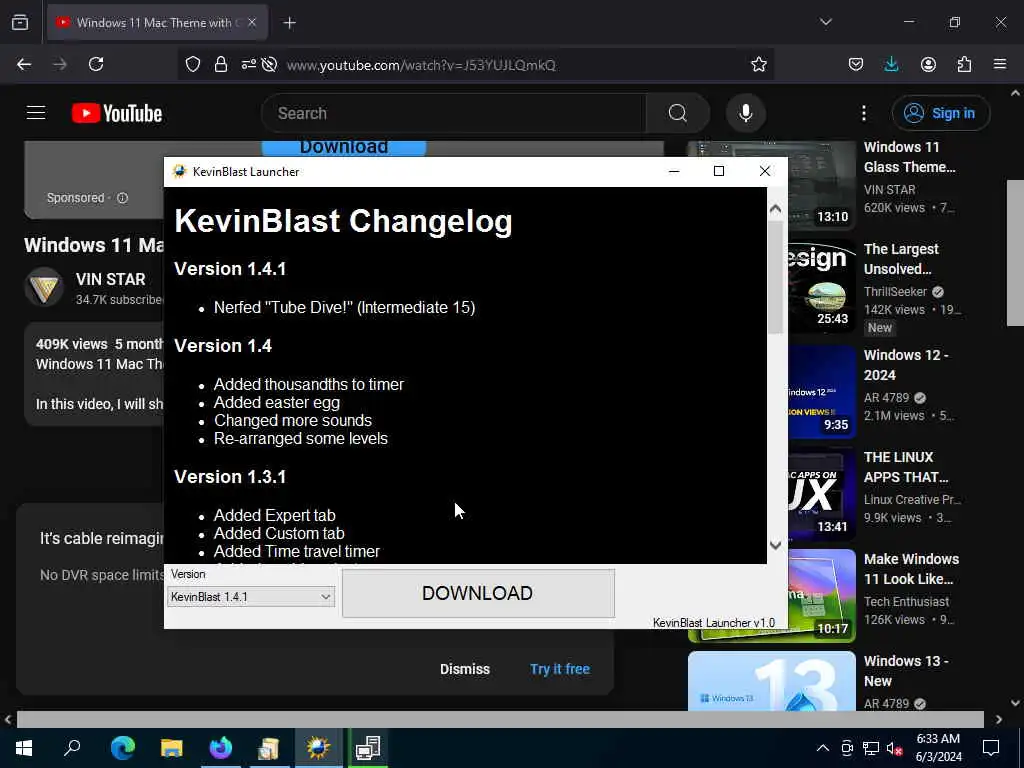This screenshot has height=768, width=1024.
Task: Click the blue Download ad button
Action: (x=344, y=148)
